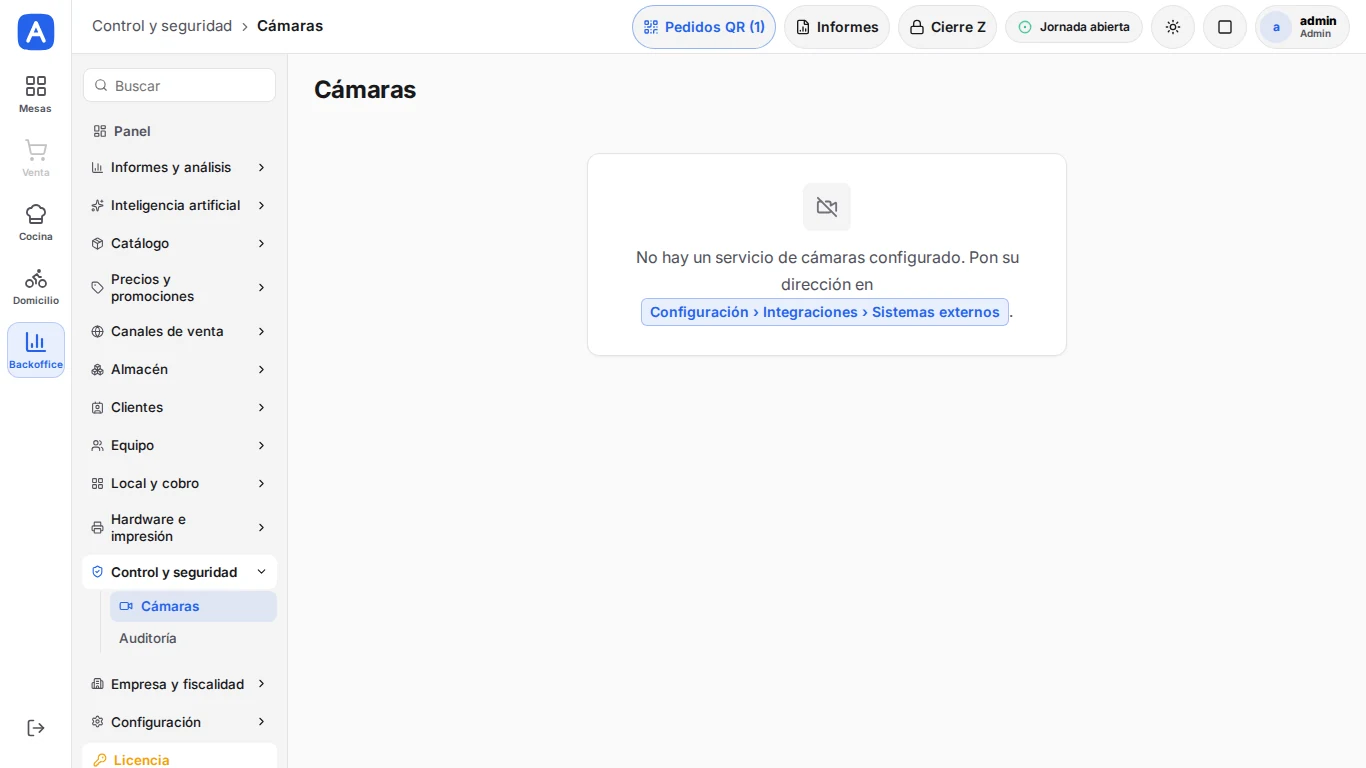Expand Informes y análisis chevron

(x=261, y=167)
